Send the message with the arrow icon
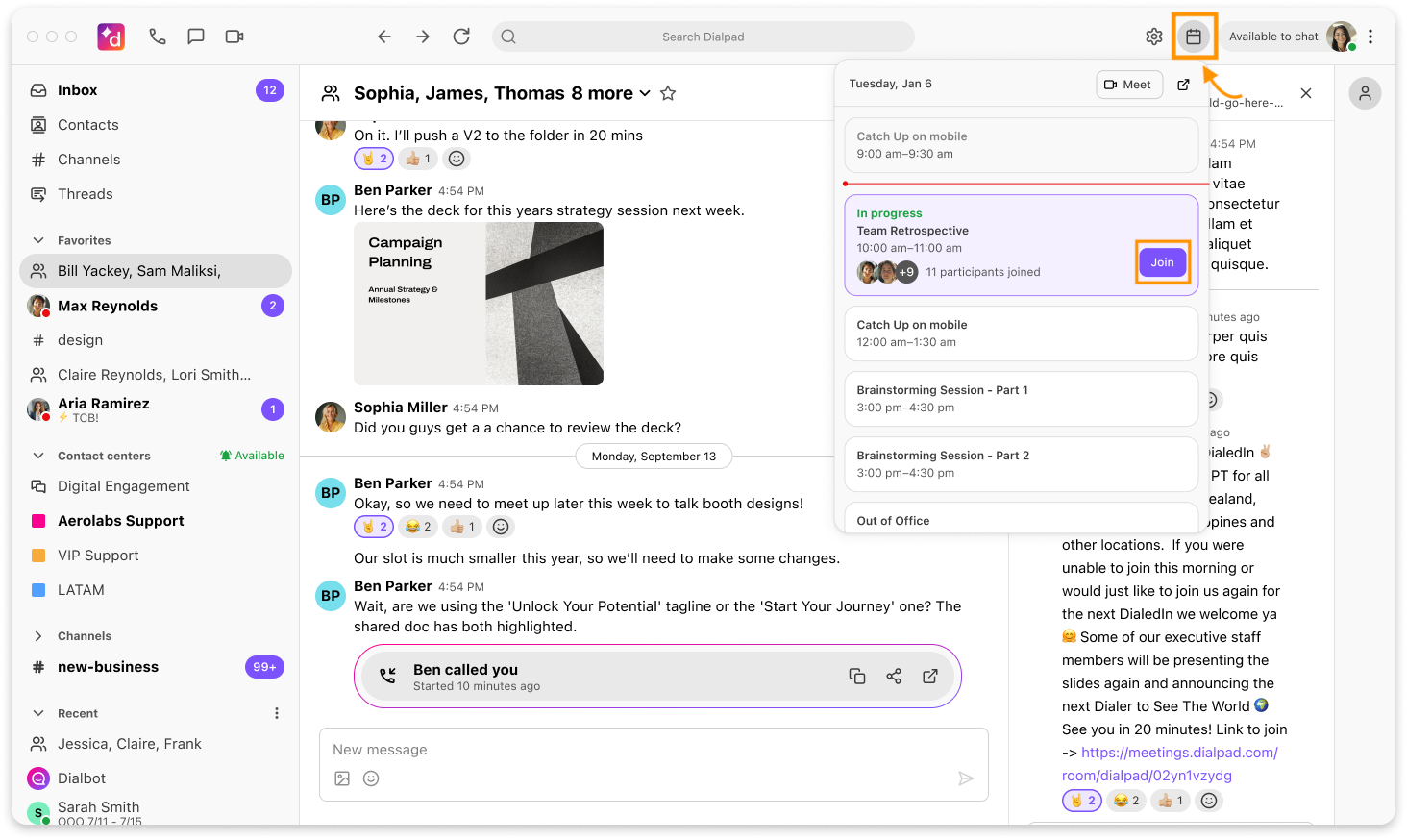 tap(966, 778)
